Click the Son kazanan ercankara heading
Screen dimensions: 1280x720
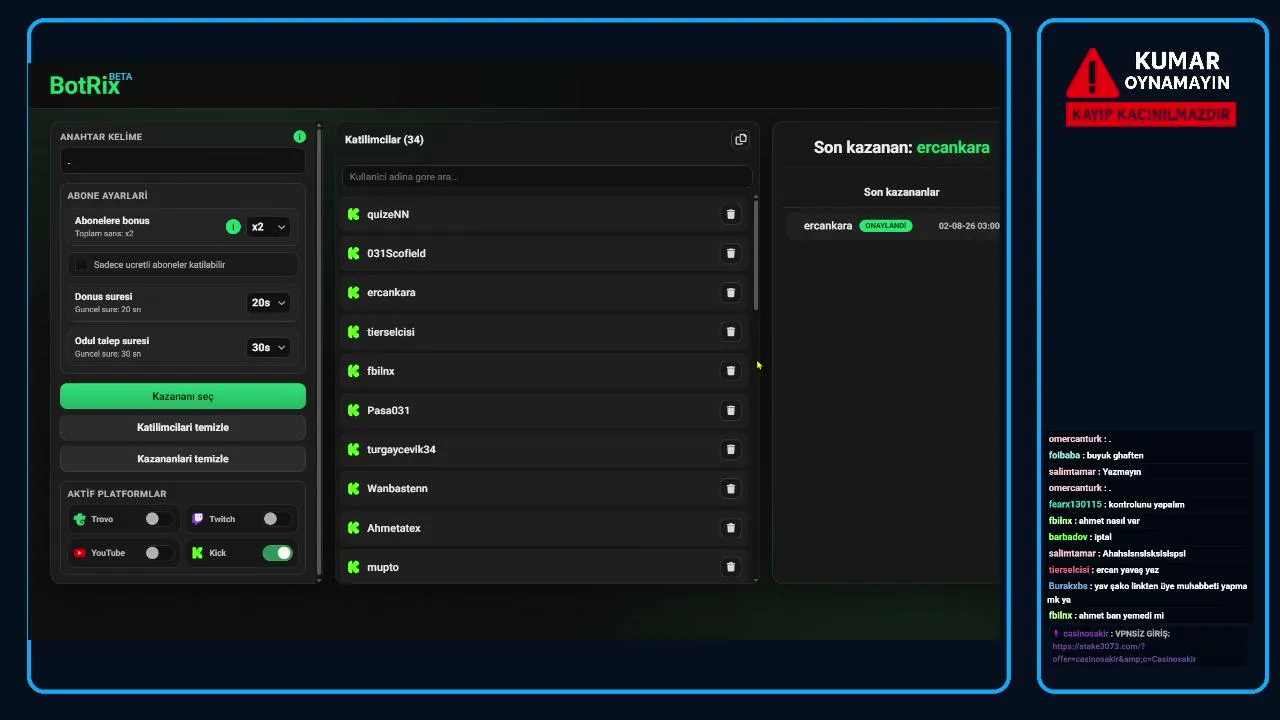click(x=901, y=147)
